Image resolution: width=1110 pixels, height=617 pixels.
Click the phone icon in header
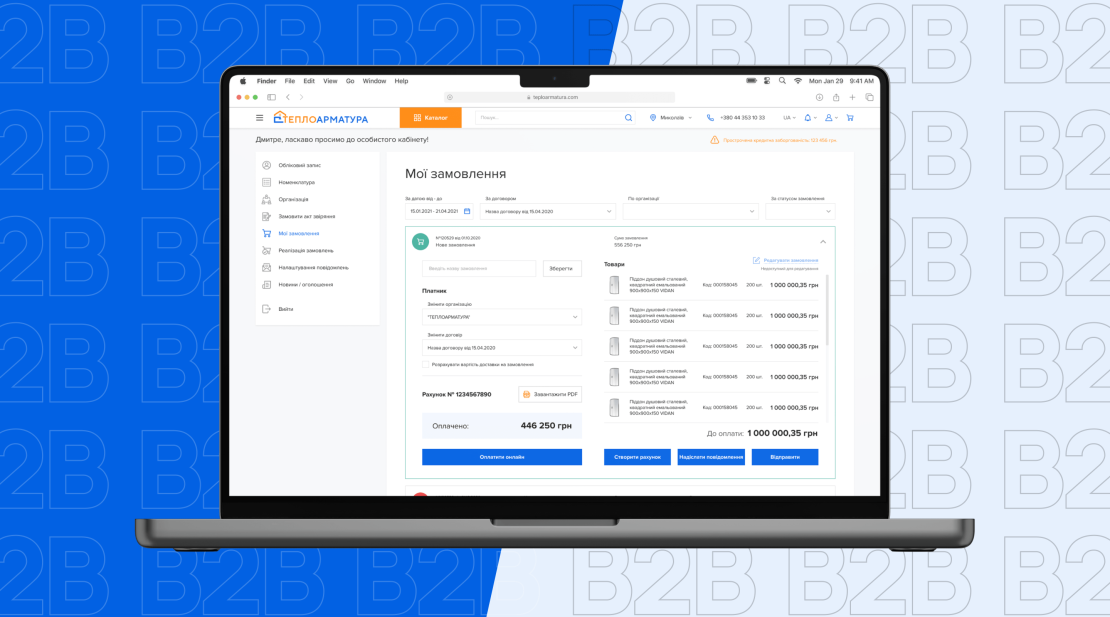(710, 118)
